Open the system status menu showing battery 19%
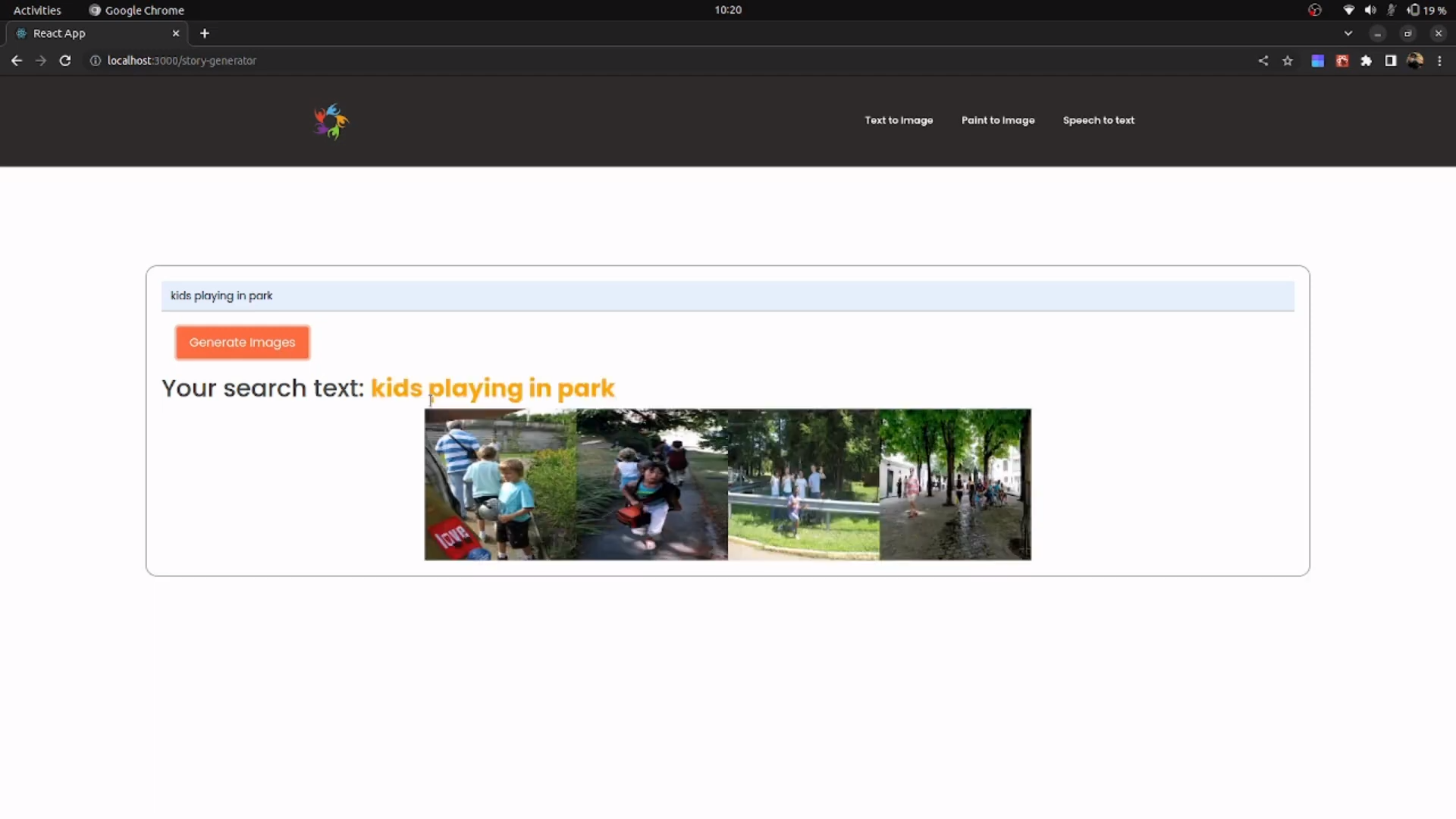1456x819 pixels. (1426, 10)
